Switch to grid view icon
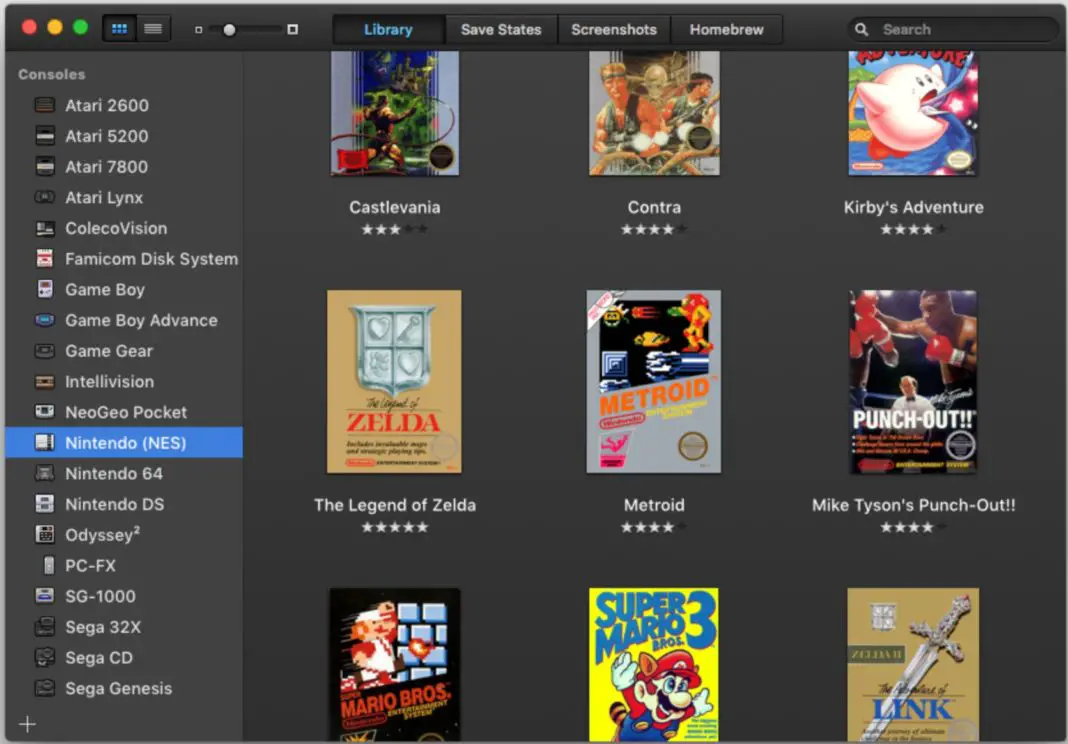Screen dimensions: 1068x744 tap(119, 28)
